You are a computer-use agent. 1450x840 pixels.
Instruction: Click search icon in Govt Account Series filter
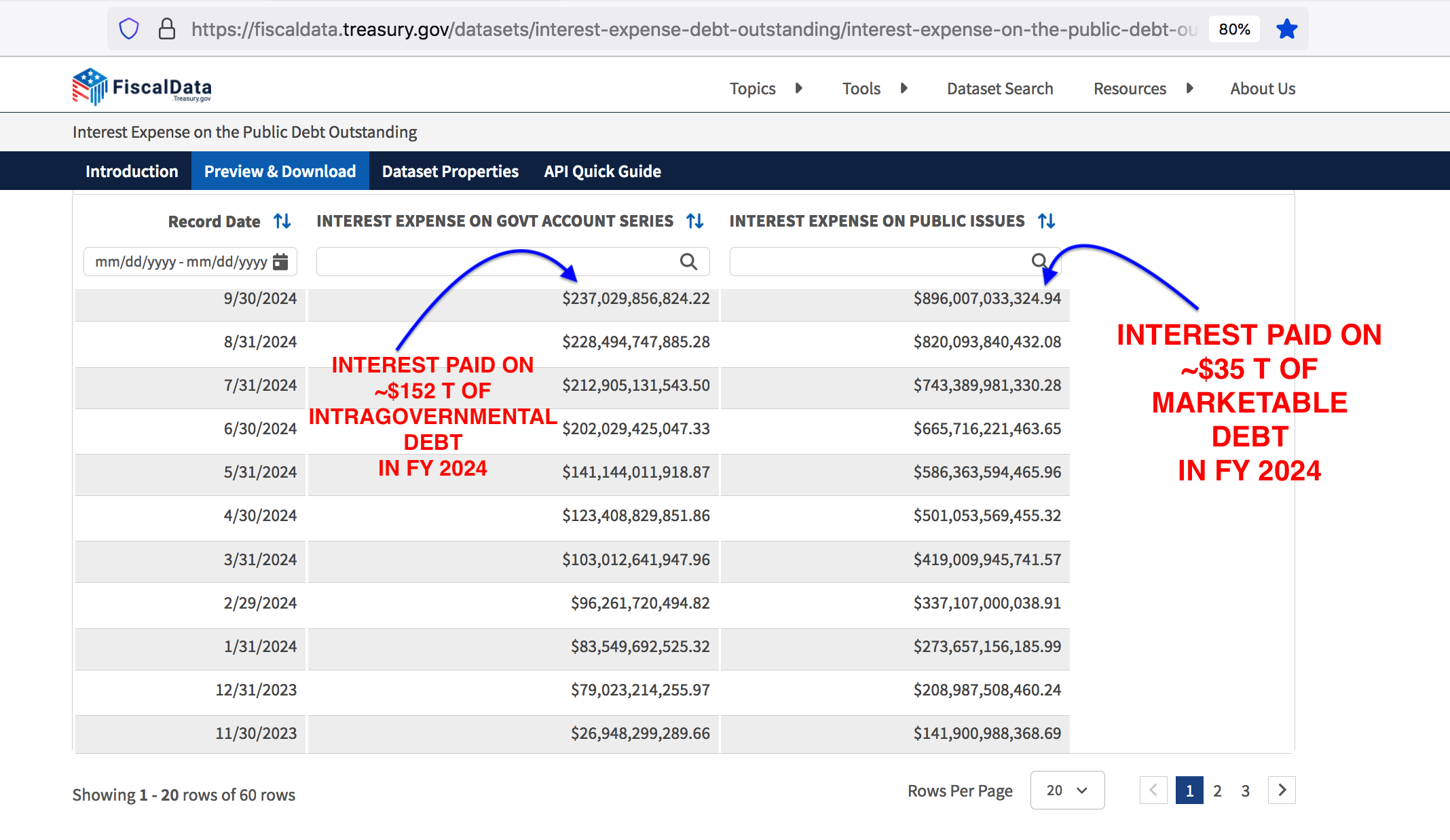[x=688, y=262]
